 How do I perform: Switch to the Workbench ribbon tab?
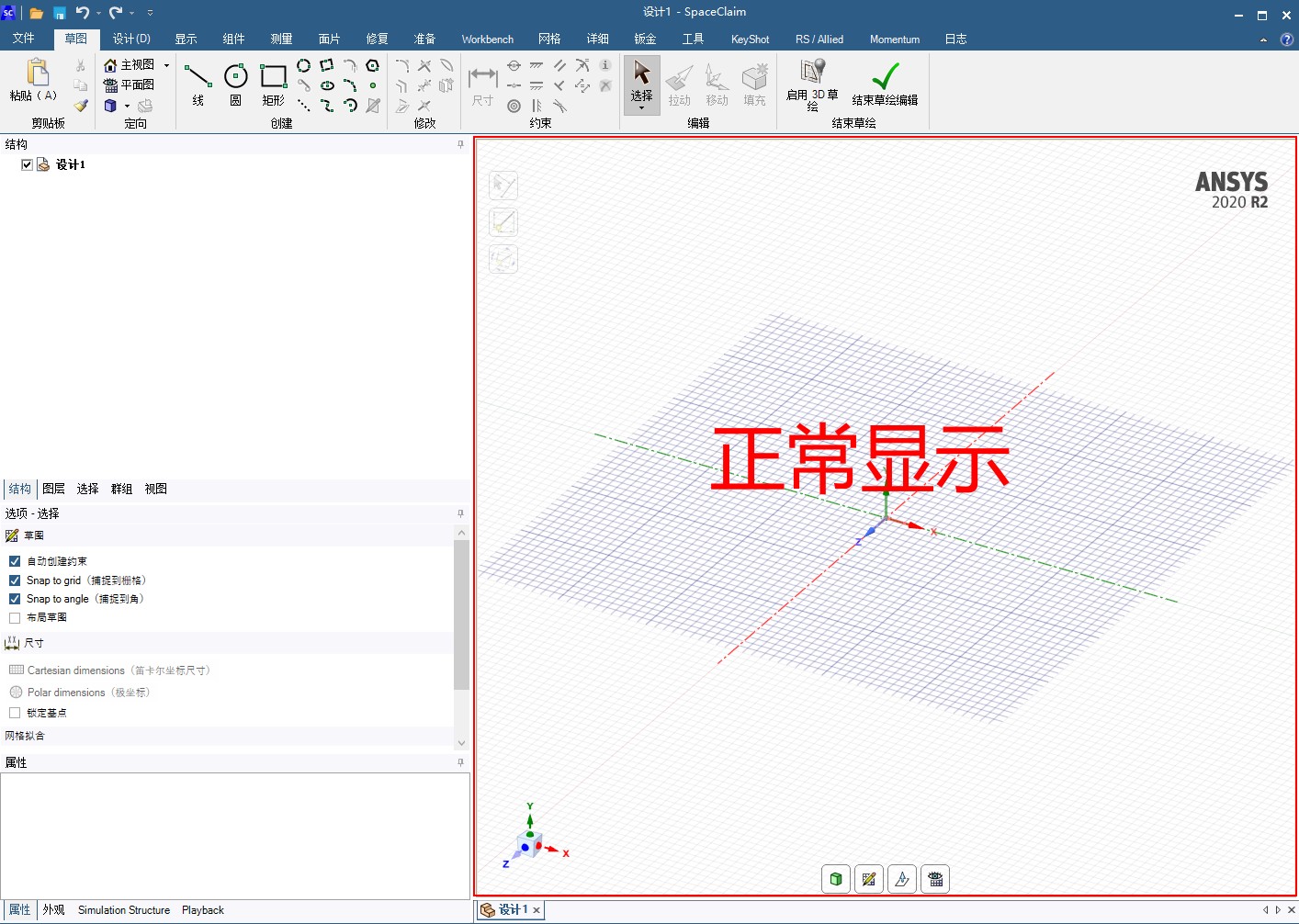point(488,39)
